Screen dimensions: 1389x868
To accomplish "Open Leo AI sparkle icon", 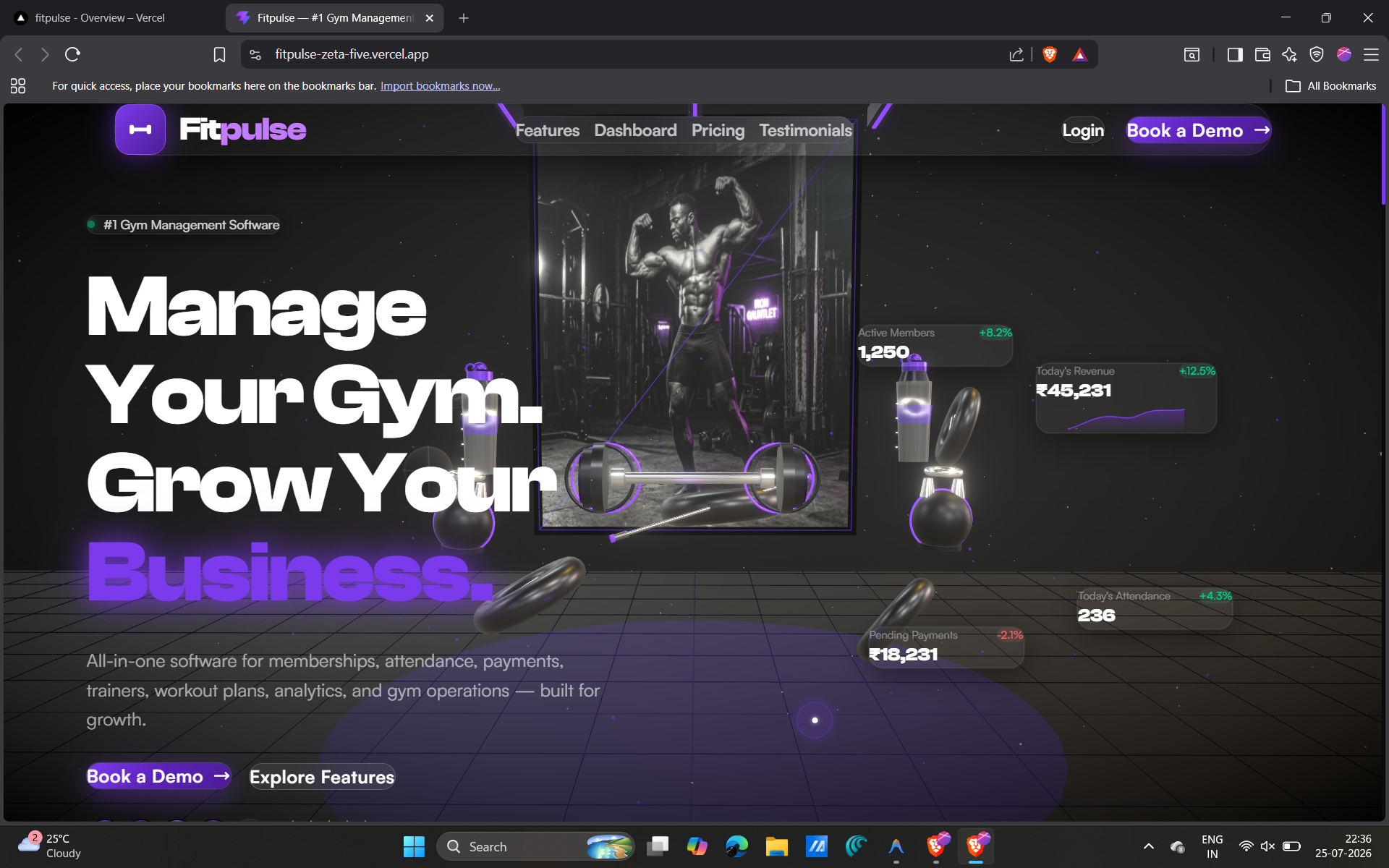I will (x=1290, y=54).
